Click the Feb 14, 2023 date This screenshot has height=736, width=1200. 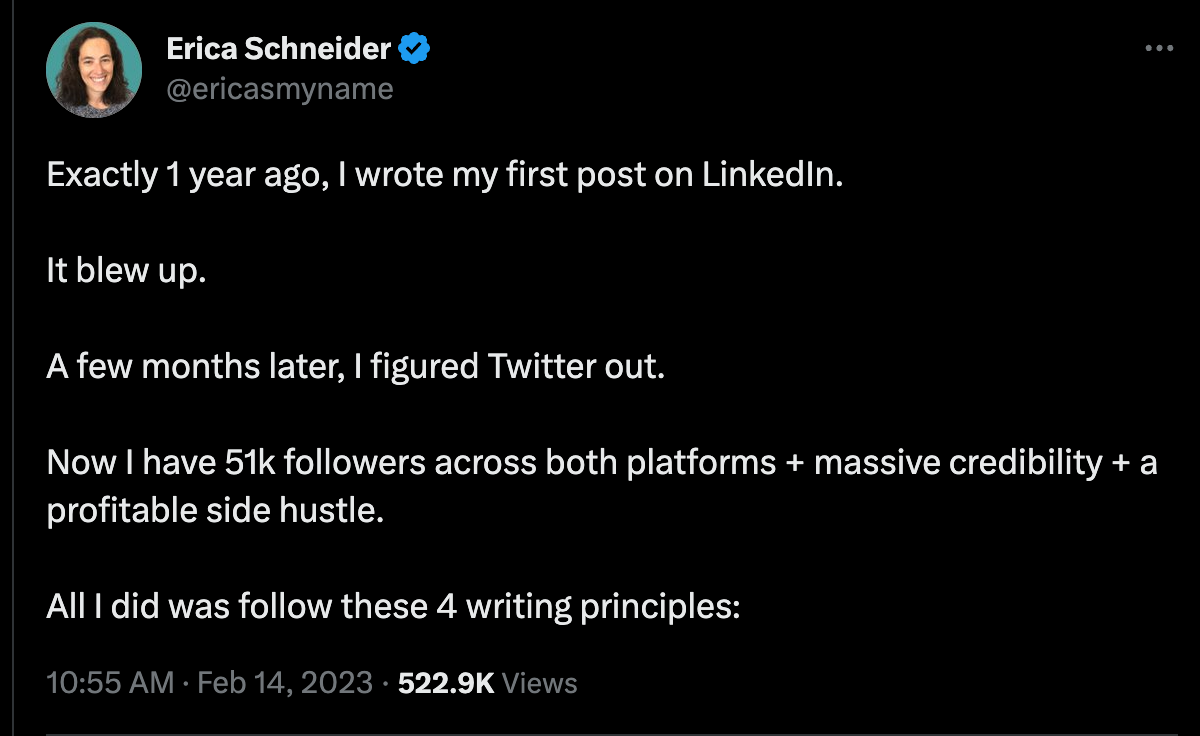coord(285,683)
